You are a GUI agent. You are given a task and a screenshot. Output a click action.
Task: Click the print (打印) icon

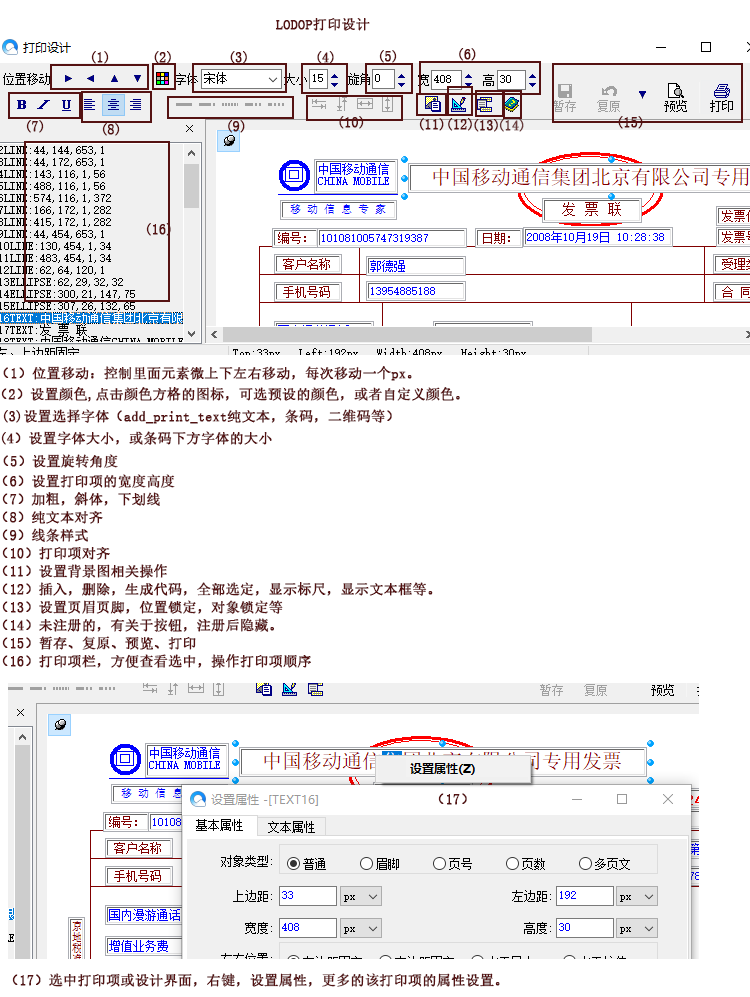pos(720,97)
